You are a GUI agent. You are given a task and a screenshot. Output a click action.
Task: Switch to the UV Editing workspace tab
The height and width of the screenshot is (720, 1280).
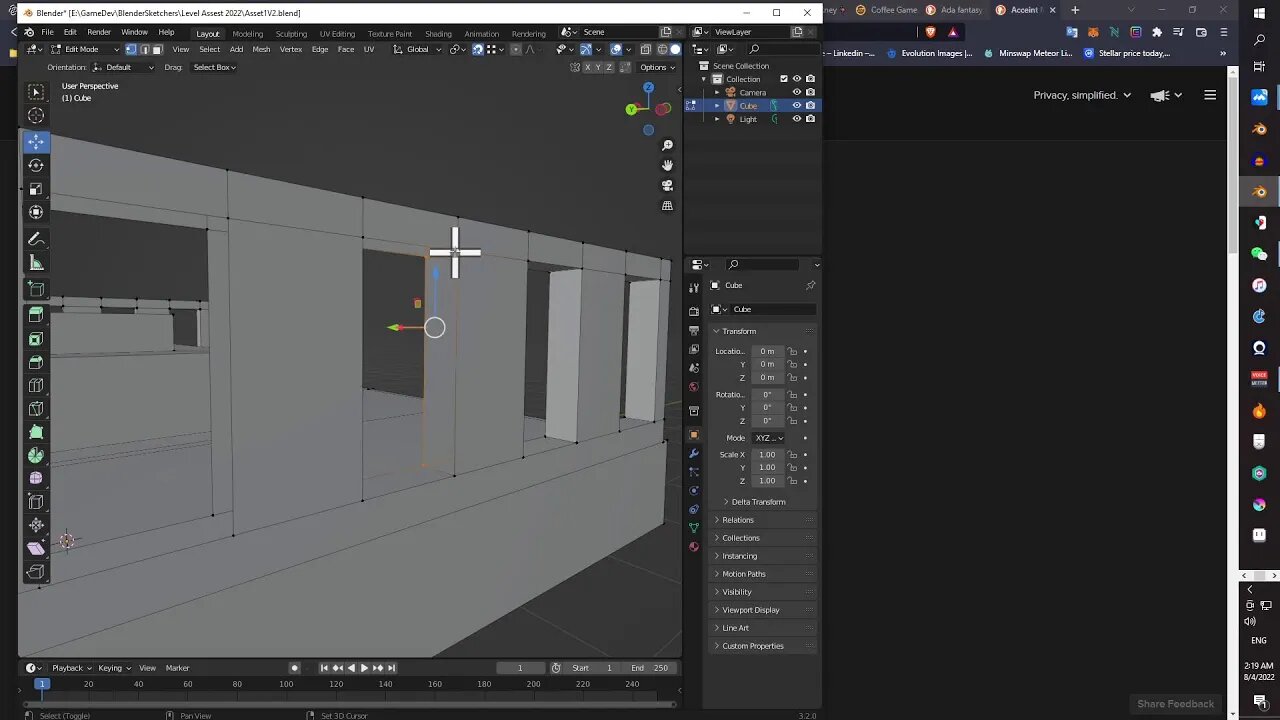pyautogui.click(x=337, y=33)
